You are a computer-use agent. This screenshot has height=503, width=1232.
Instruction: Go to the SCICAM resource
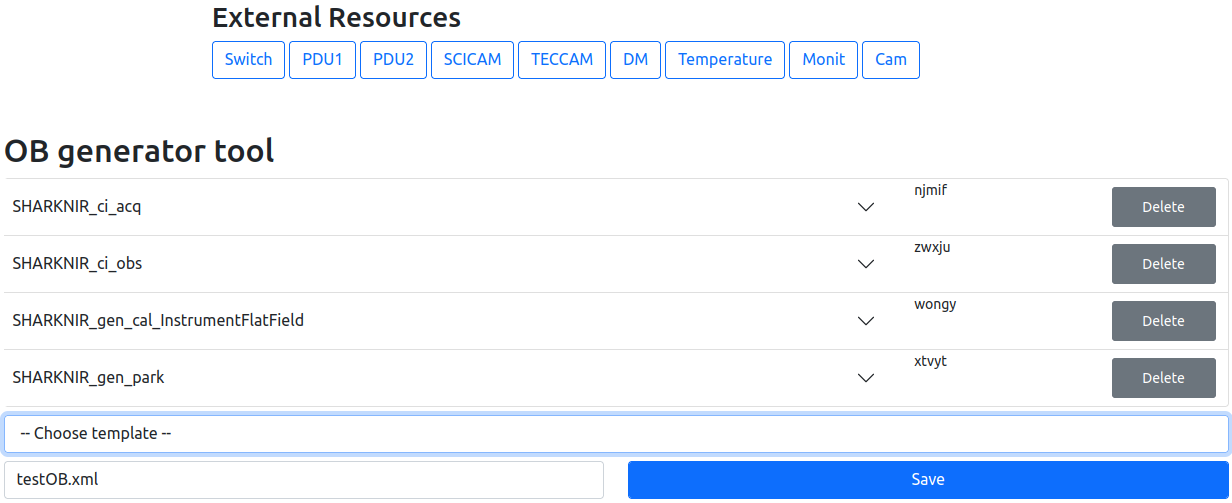472,59
